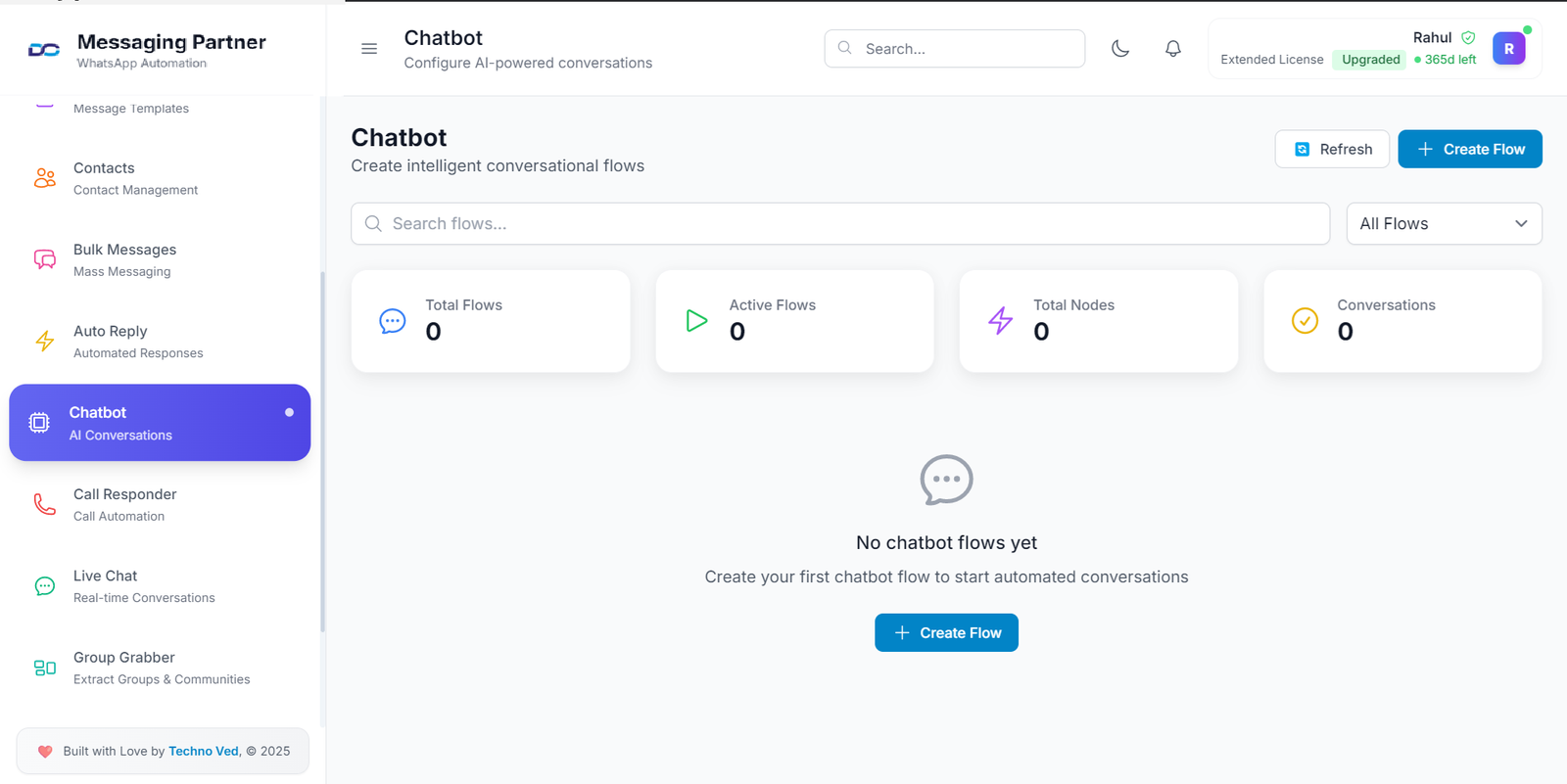Click the Chatbot chip icon in sidebar
Image resolution: width=1567 pixels, height=784 pixels.
click(39, 422)
